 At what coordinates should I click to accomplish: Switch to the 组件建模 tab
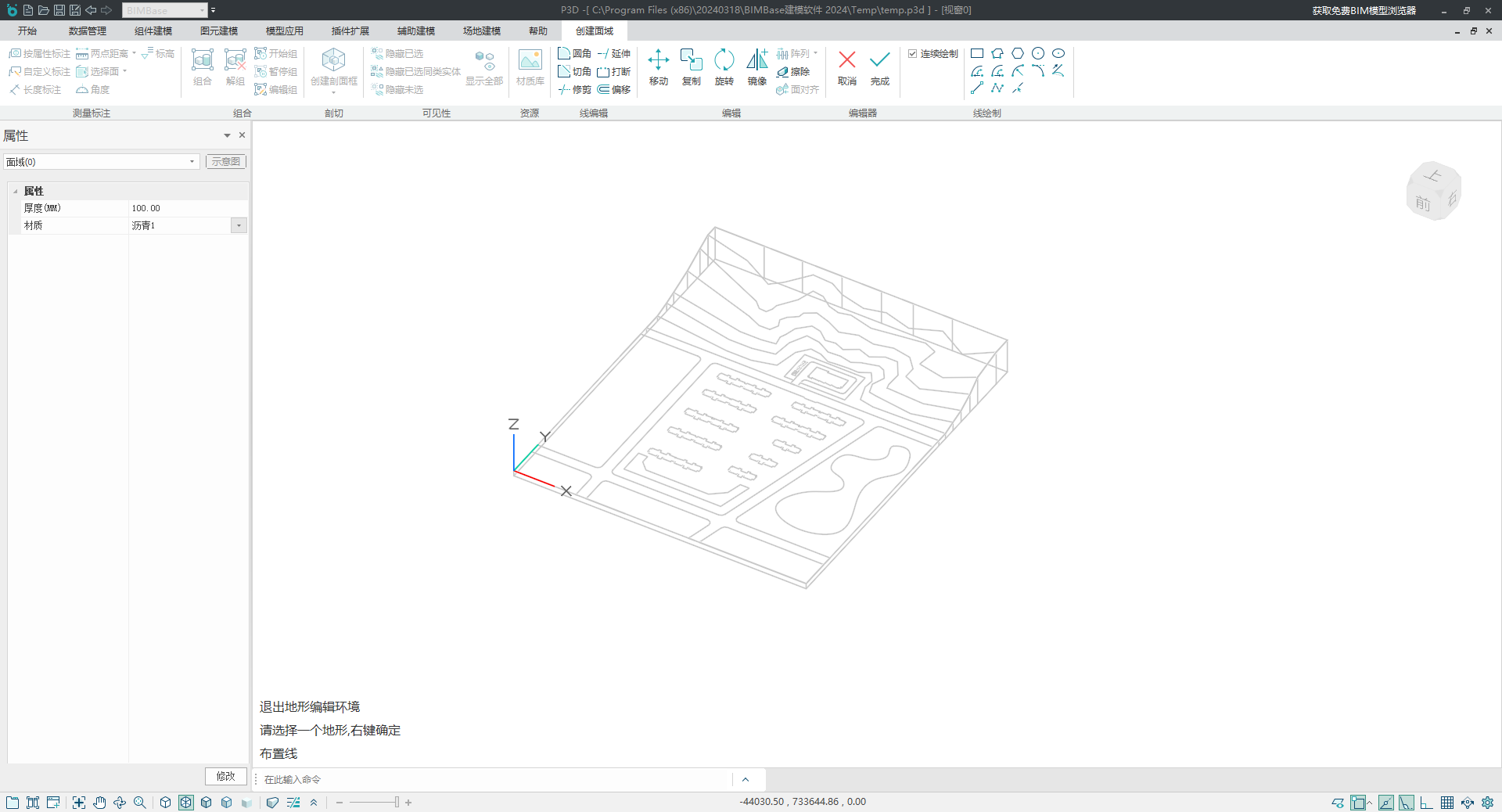153,31
